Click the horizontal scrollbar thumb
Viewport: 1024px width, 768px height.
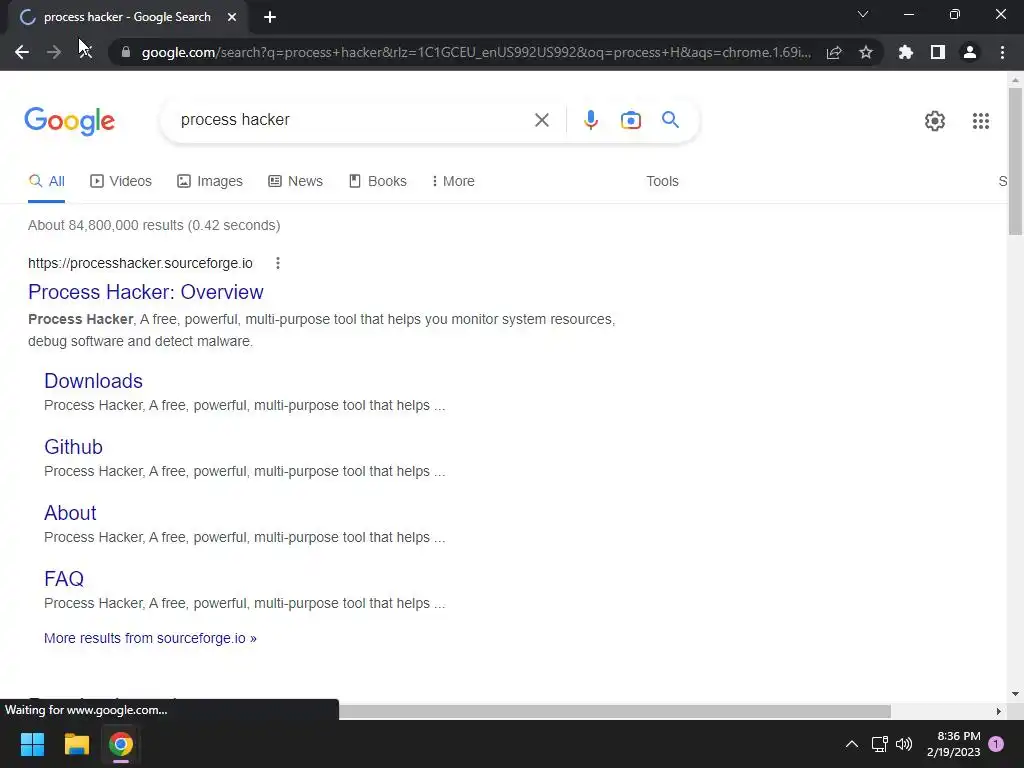click(x=615, y=711)
